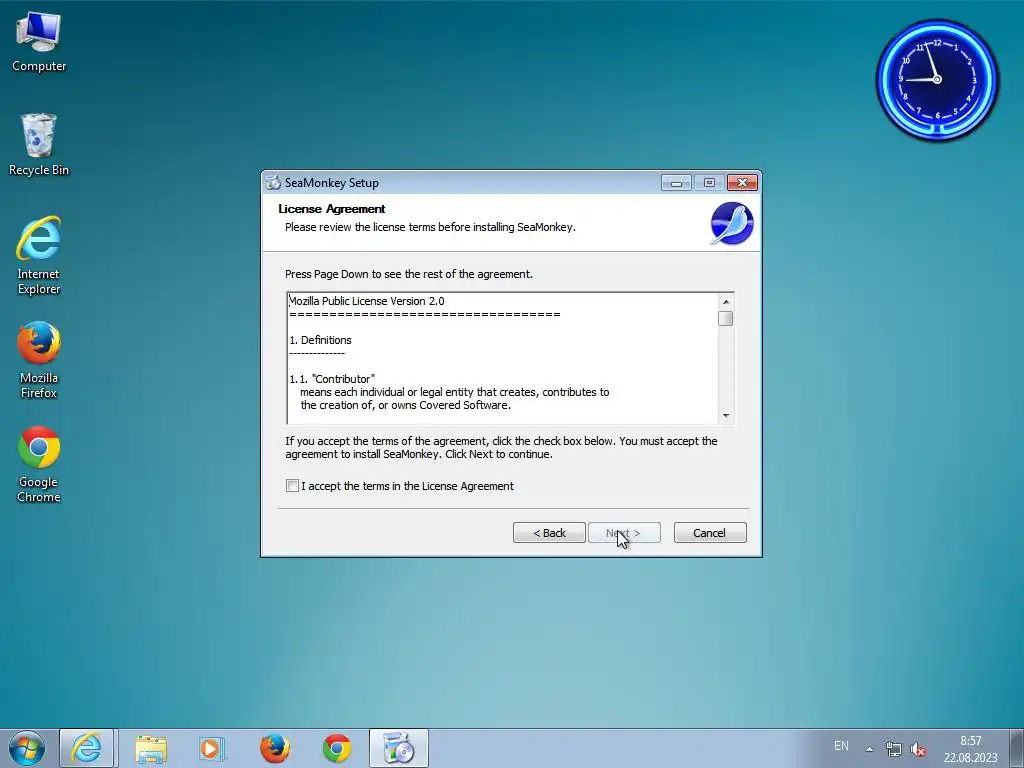
Task: Close the SeaMonkey Setup window
Action: tap(743, 183)
